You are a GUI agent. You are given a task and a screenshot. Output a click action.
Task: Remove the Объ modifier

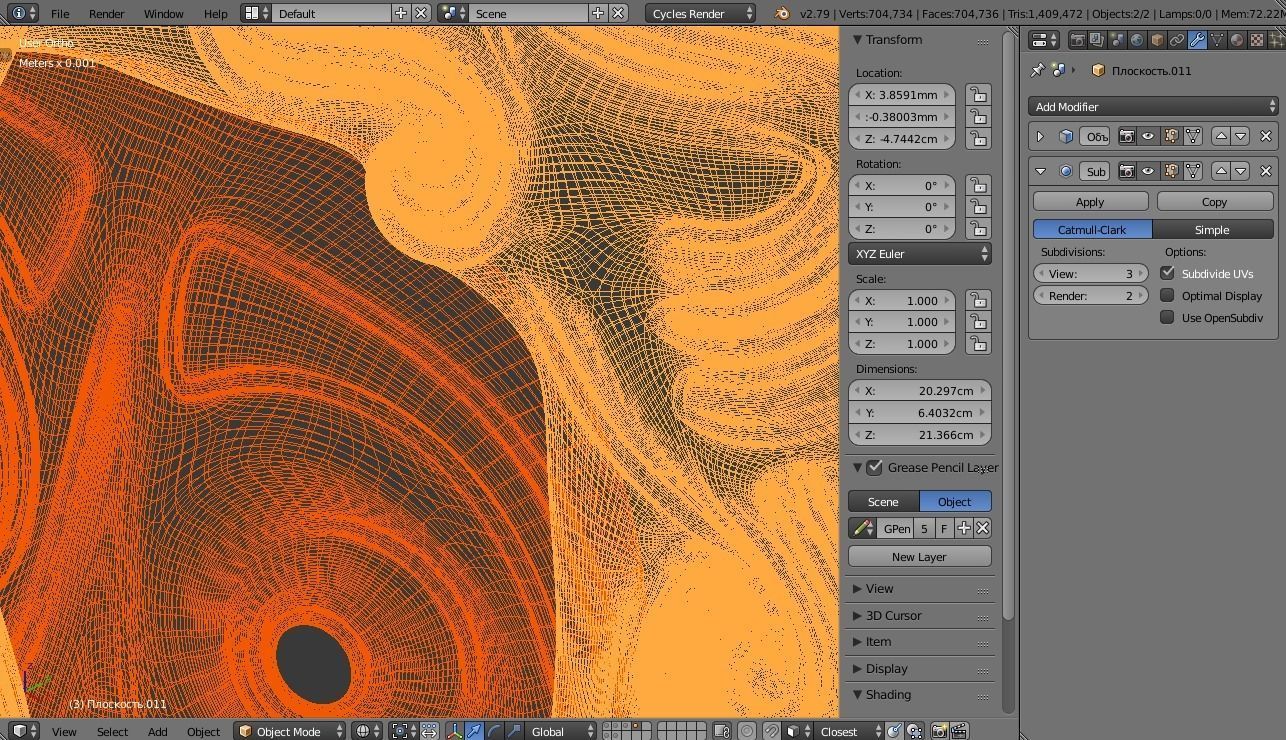(1266, 136)
